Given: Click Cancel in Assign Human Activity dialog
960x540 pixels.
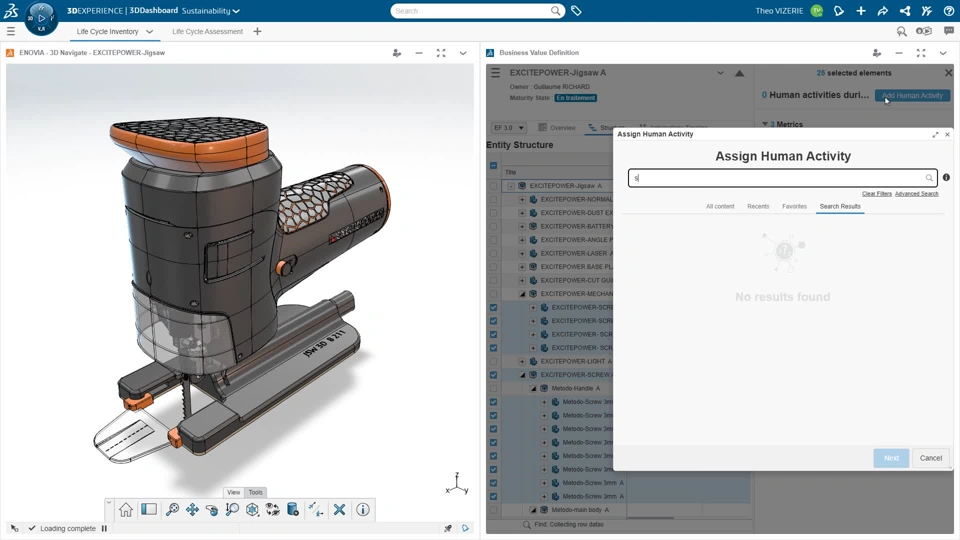Looking at the screenshot, I should [930, 458].
